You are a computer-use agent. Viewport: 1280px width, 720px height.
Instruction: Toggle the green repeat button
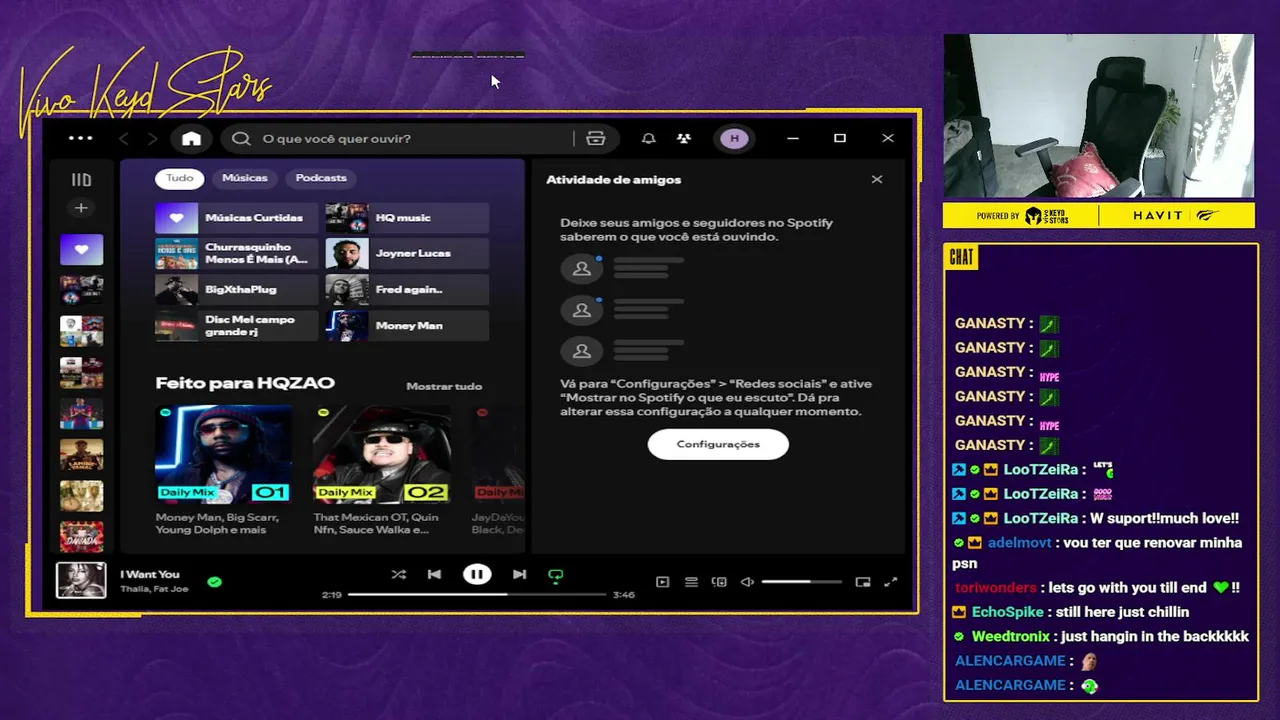click(556, 575)
